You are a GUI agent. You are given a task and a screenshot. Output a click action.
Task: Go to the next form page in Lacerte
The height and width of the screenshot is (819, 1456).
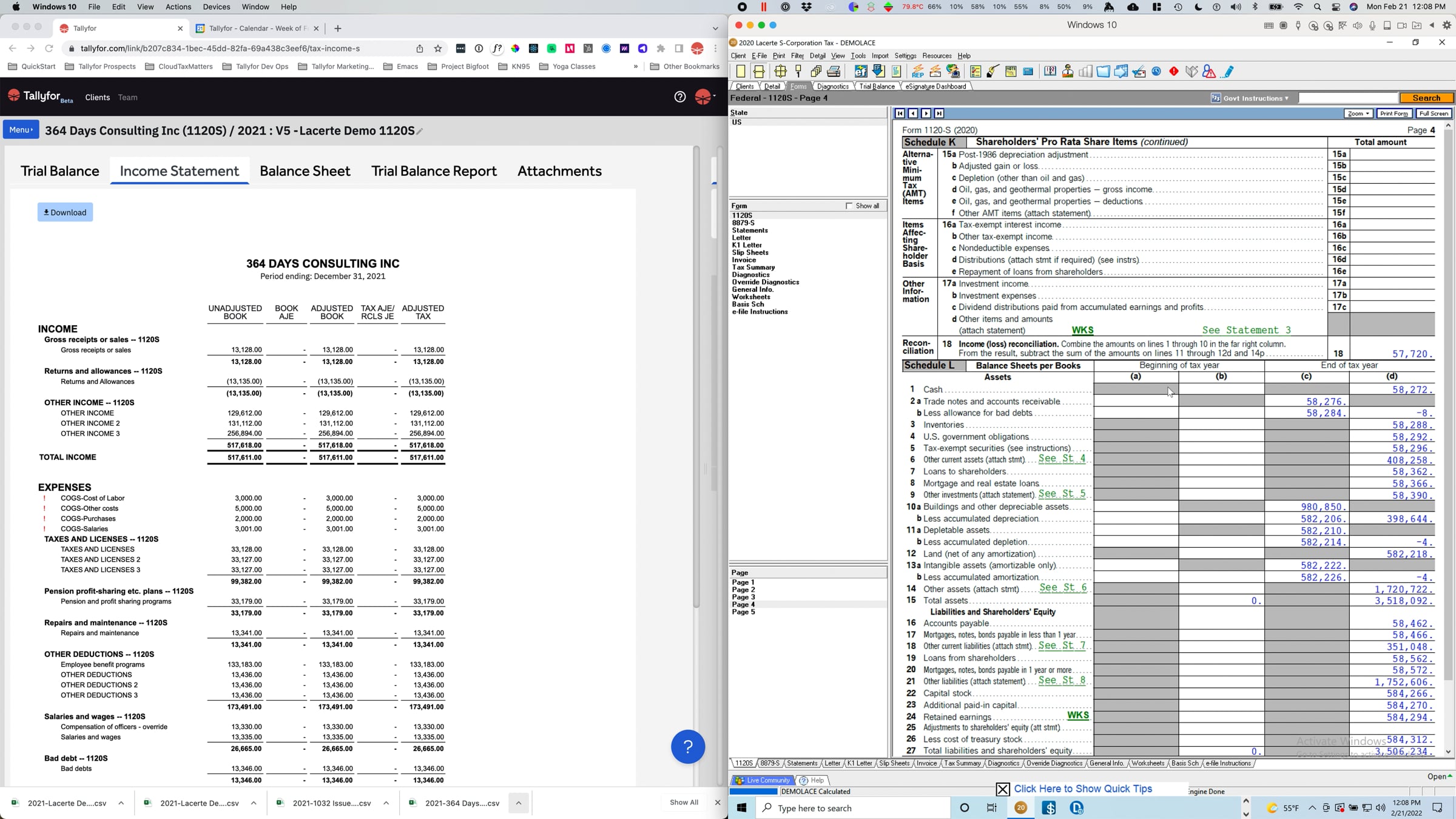[x=926, y=113]
